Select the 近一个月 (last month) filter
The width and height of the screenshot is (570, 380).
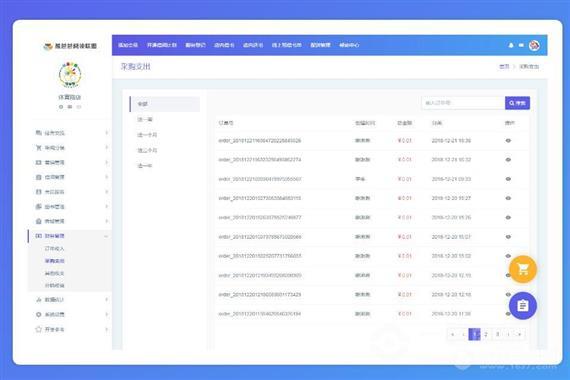point(147,135)
